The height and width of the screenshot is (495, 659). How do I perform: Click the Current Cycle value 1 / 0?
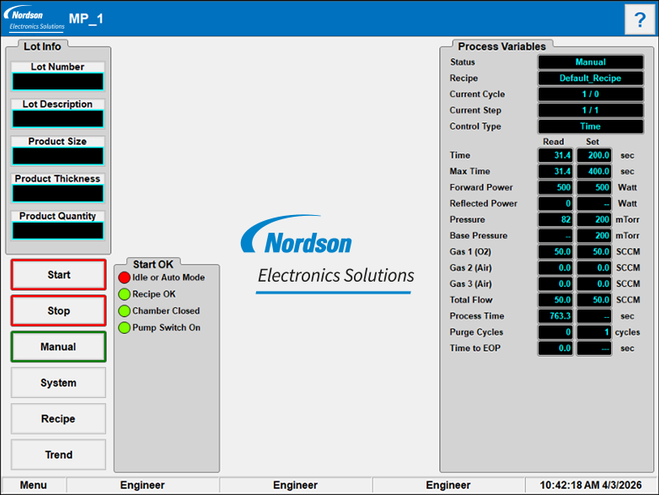[x=590, y=94]
